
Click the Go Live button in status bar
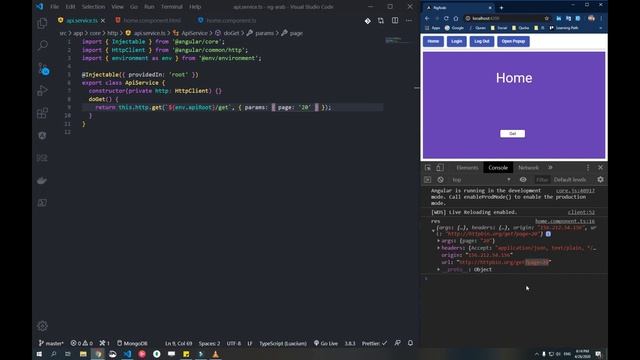(x=326, y=343)
